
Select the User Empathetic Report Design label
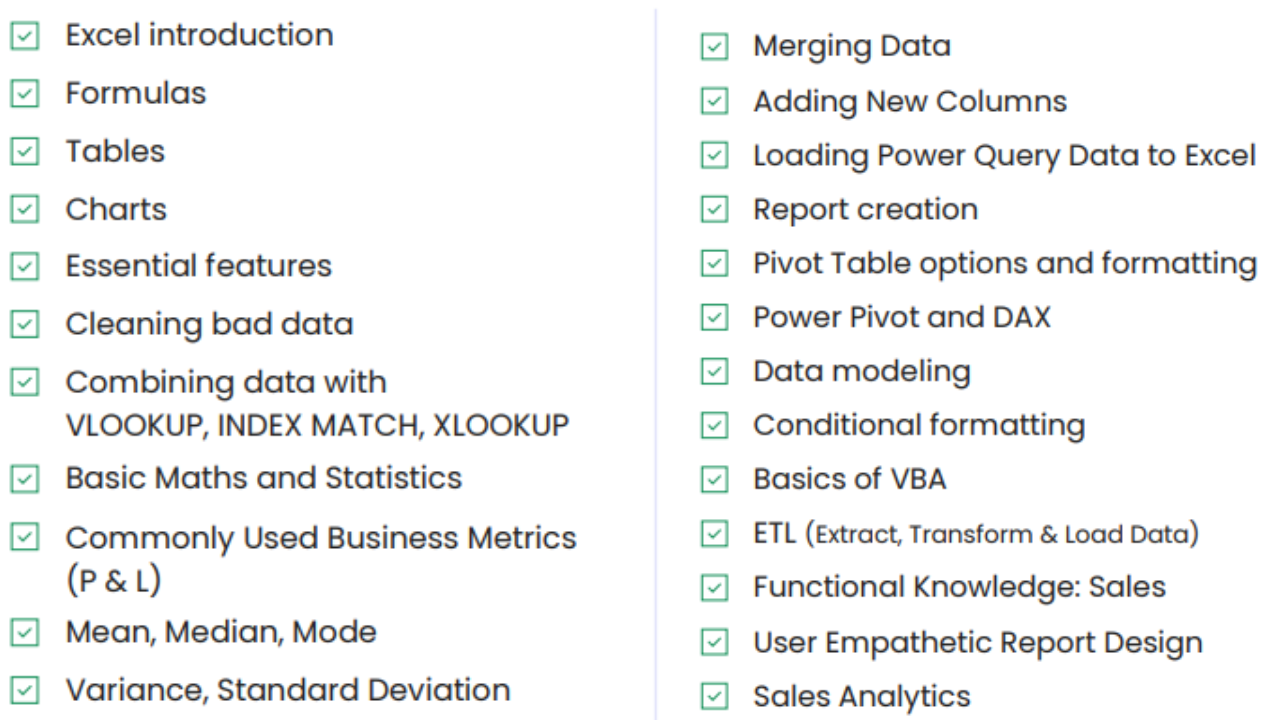[977, 642]
